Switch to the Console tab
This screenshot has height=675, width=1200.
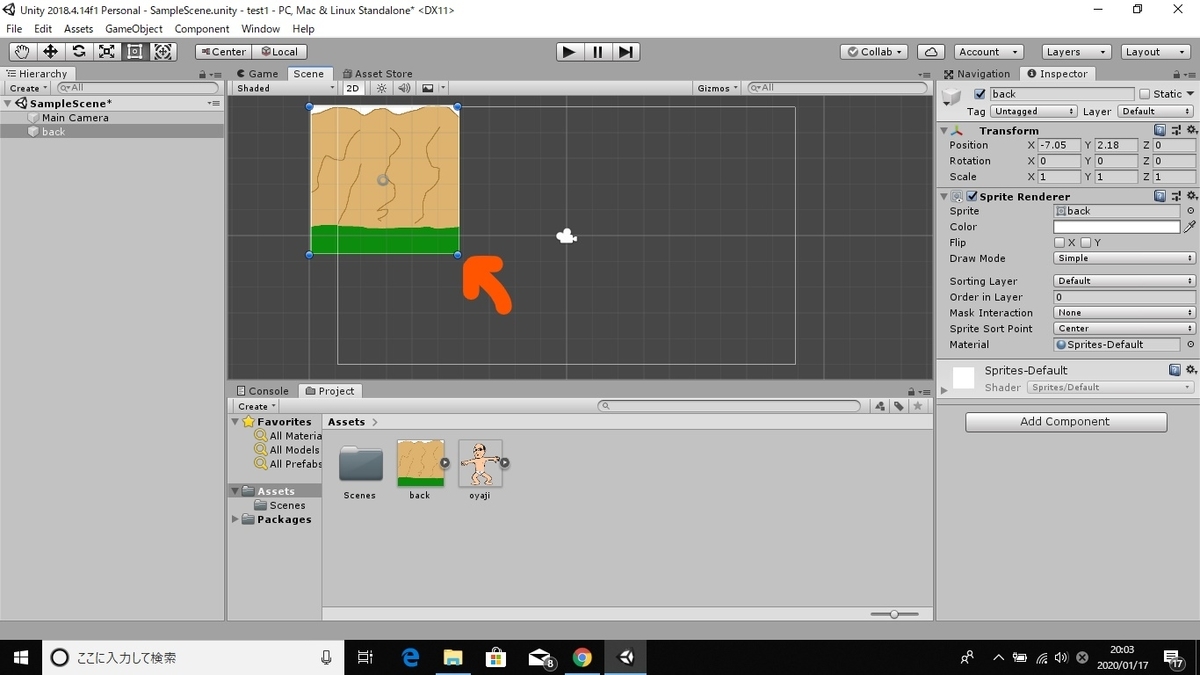point(262,391)
